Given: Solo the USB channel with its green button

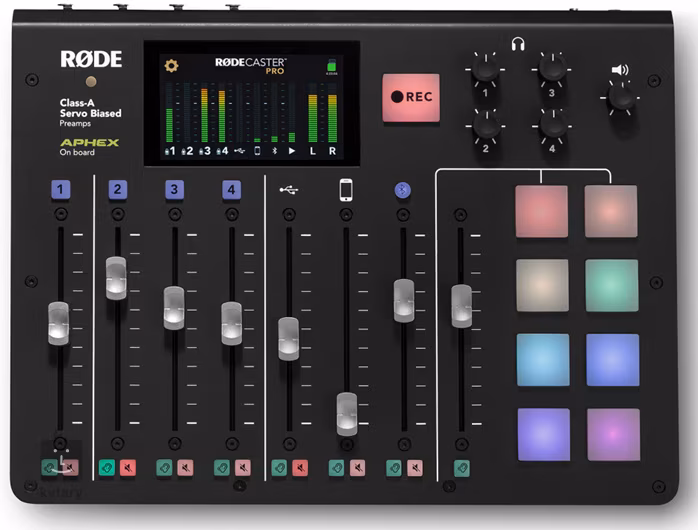Looking at the screenshot, I should coord(279,468).
